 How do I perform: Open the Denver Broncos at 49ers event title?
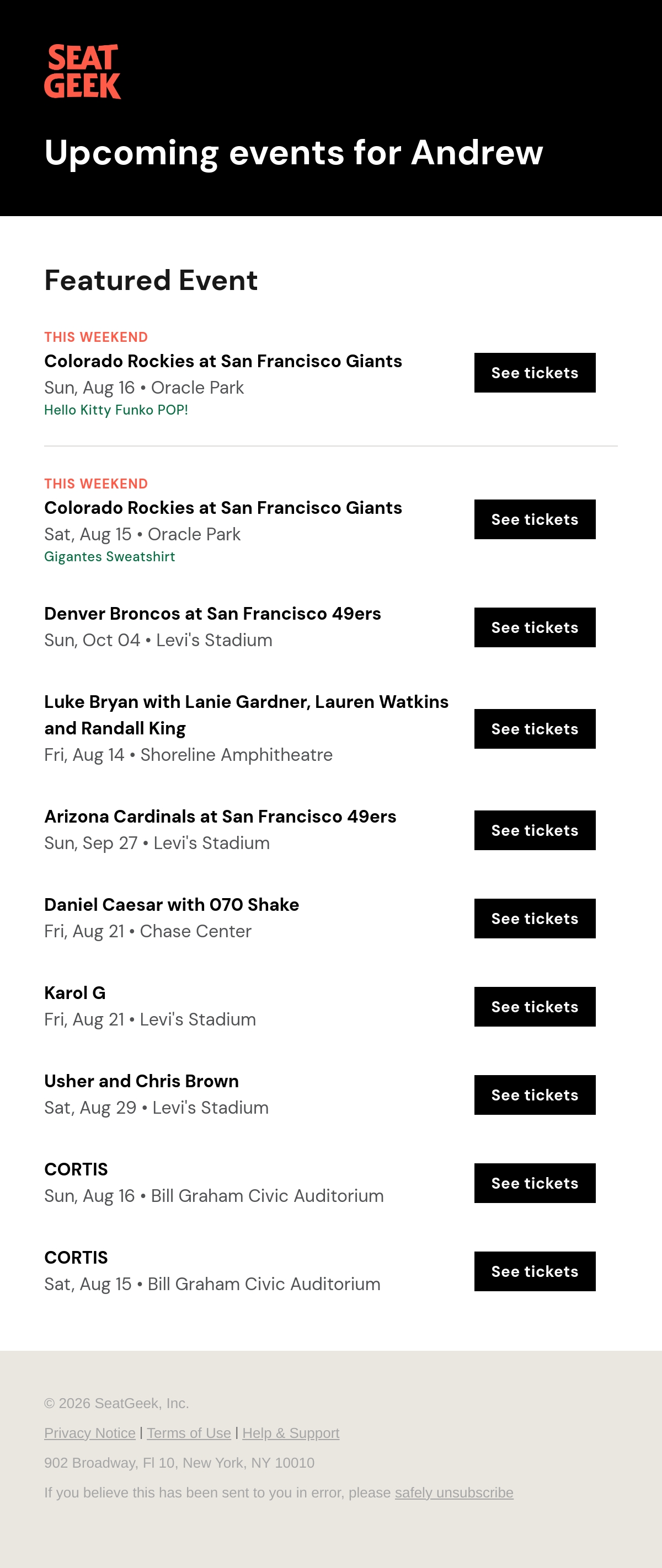[212, 614]
